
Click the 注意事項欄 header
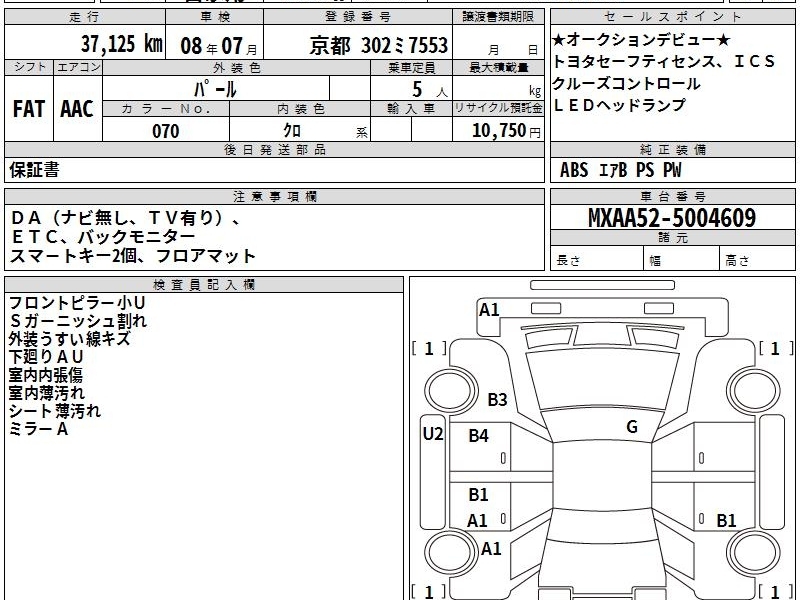(x=274, y=196)
